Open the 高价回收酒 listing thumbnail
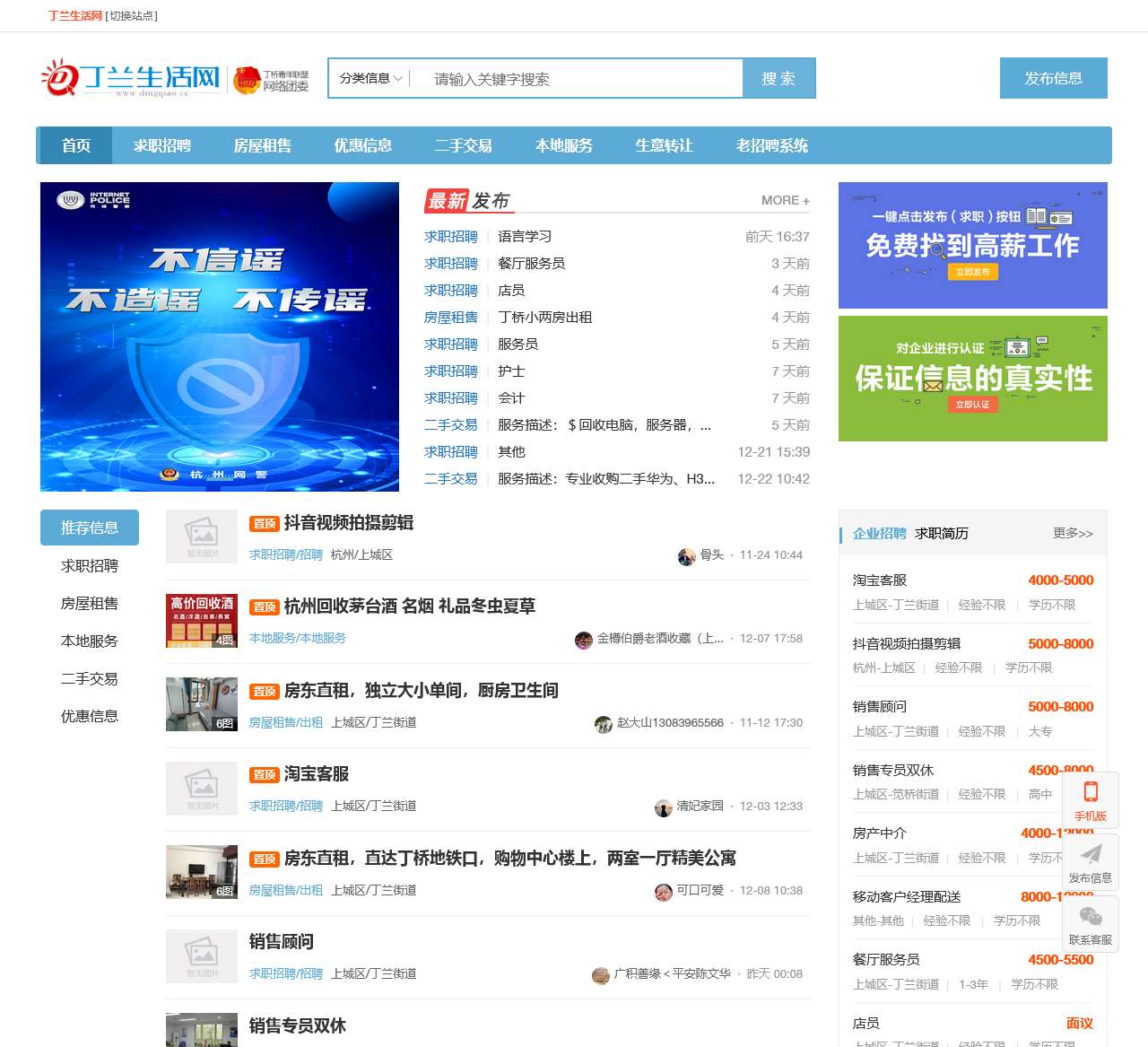 (x=201, y=621)
